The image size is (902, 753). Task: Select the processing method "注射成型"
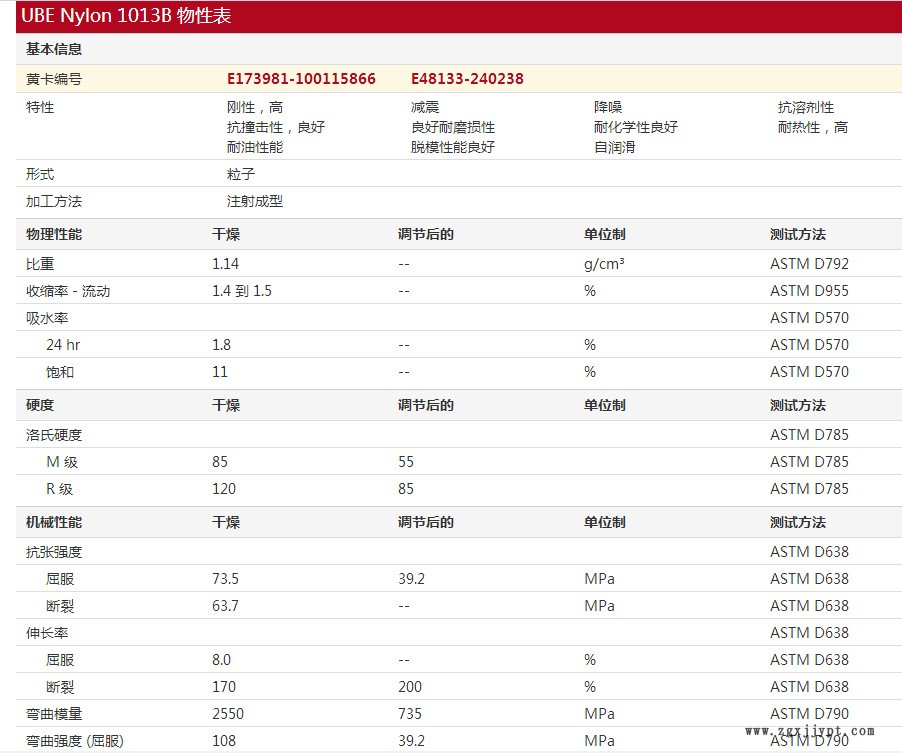point(255,201)
